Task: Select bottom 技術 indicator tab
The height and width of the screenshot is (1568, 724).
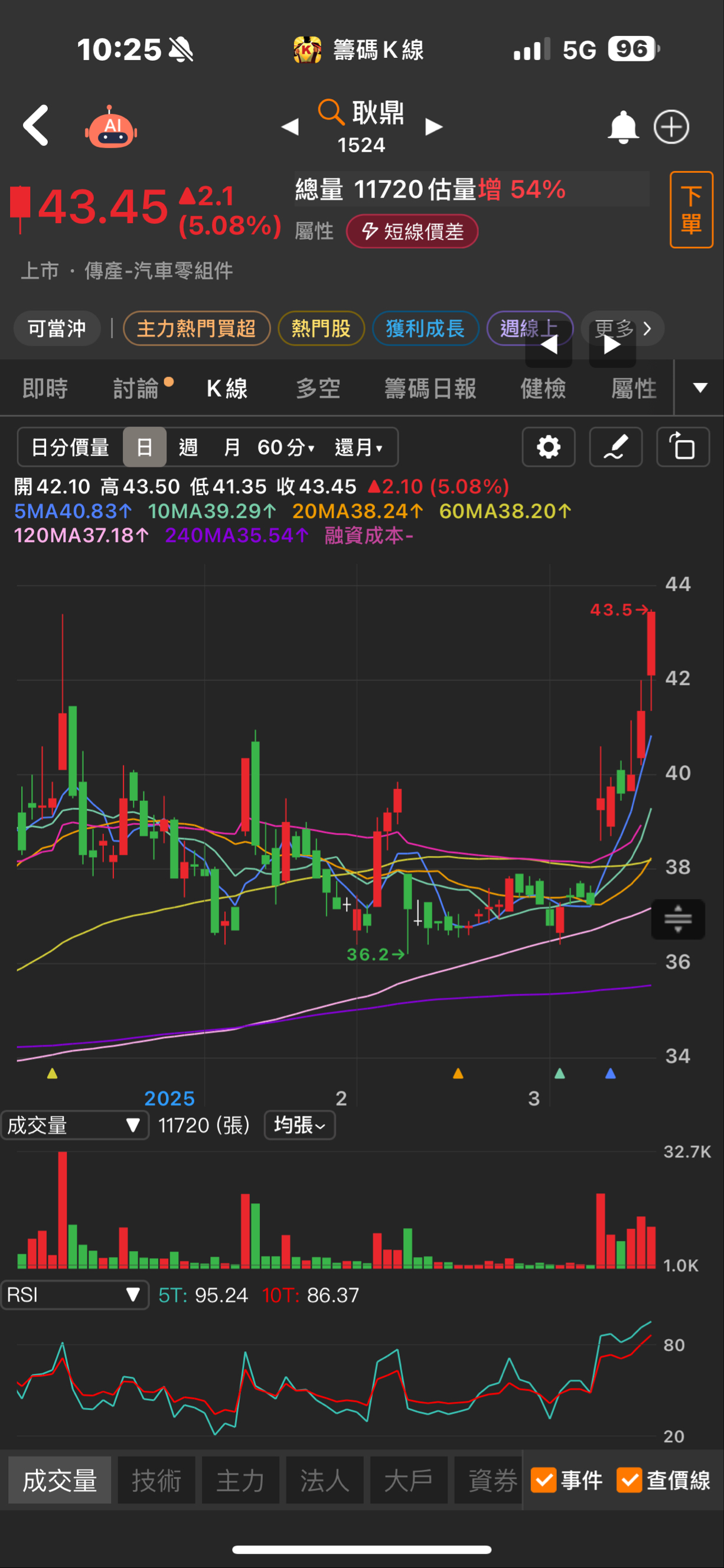Action: 156,1480
